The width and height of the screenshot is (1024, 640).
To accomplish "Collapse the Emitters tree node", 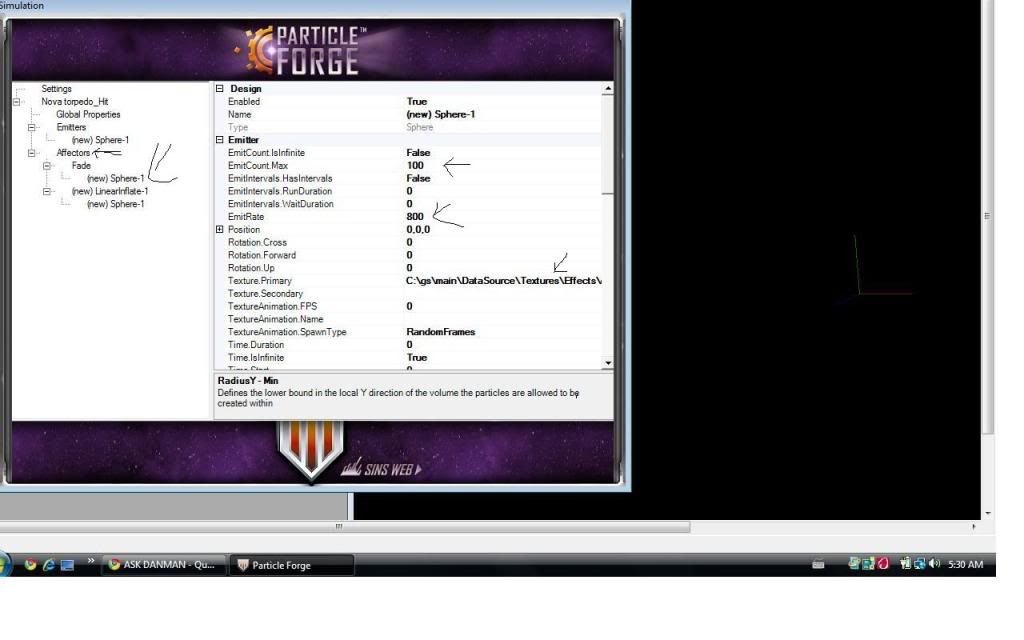I will (31, 127).
